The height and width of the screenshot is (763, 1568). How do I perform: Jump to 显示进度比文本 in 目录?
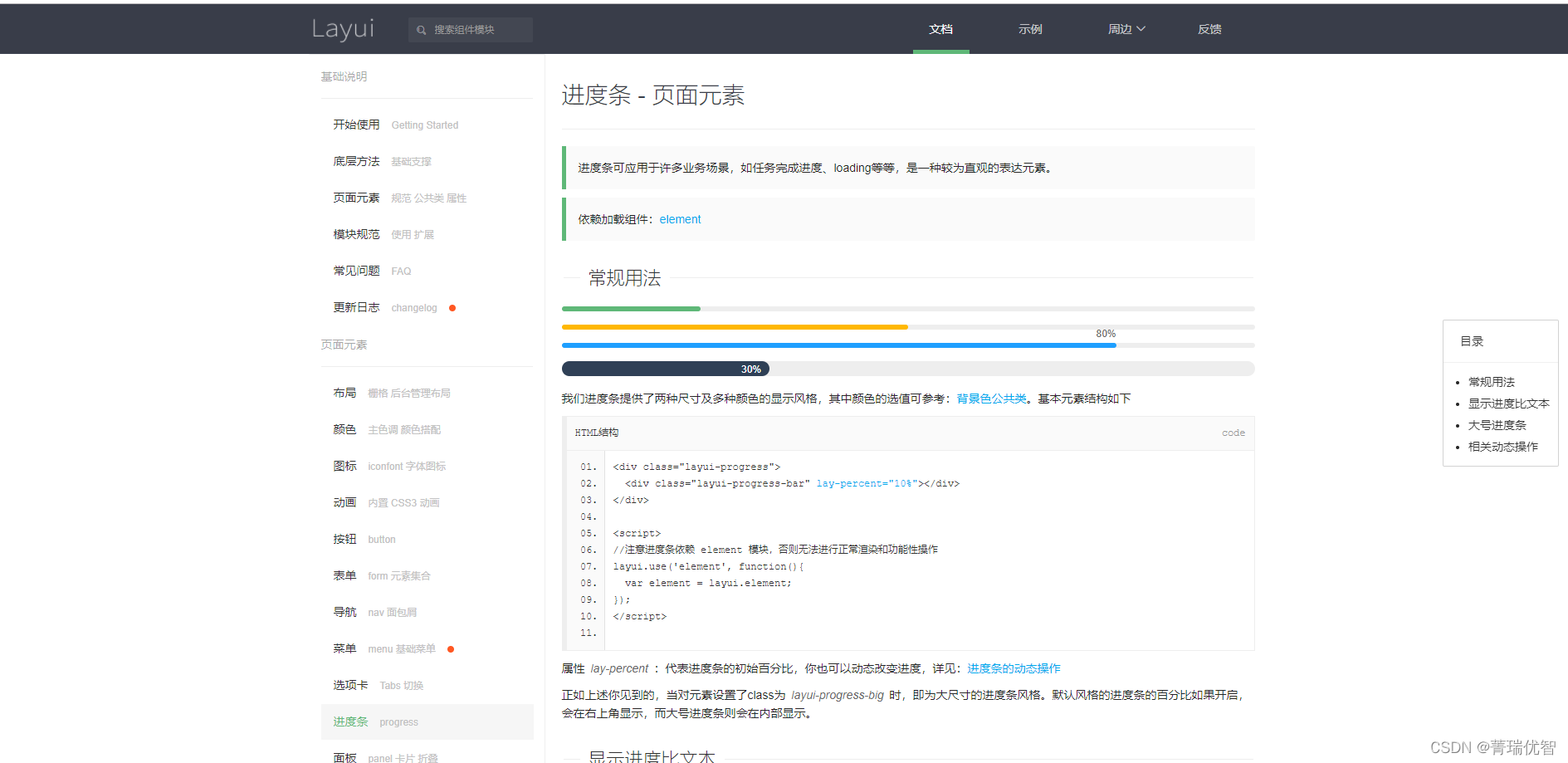[1508, 404]
